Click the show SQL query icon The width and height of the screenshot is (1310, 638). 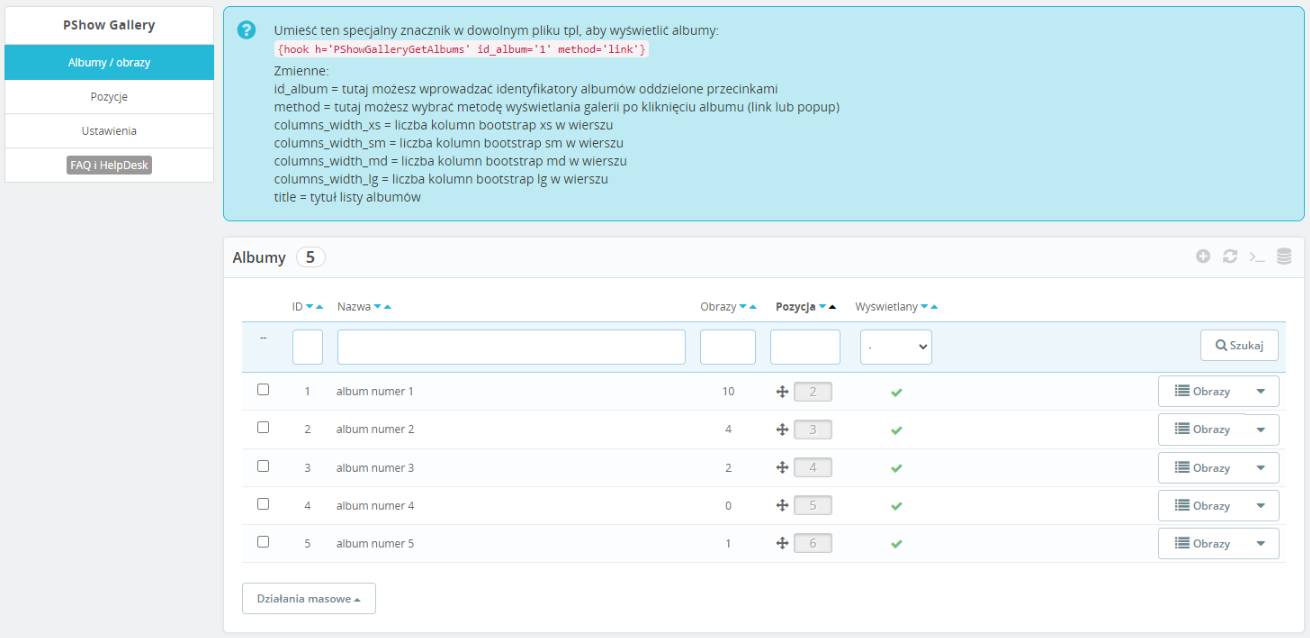(1257, 257)
